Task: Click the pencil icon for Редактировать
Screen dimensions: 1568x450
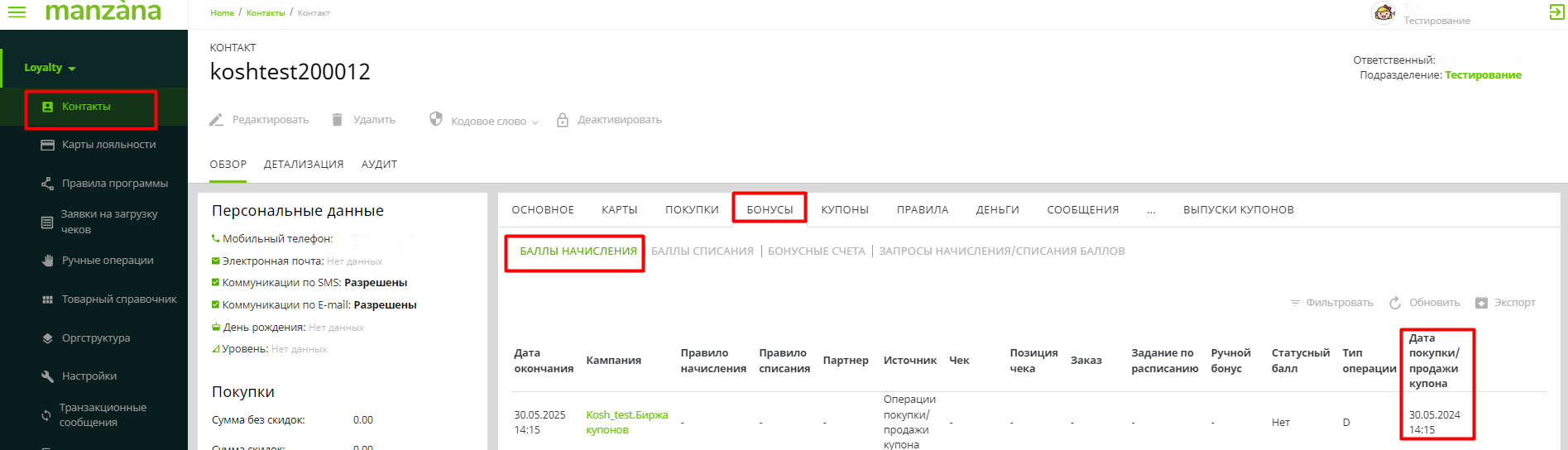Action: (217, 120)
